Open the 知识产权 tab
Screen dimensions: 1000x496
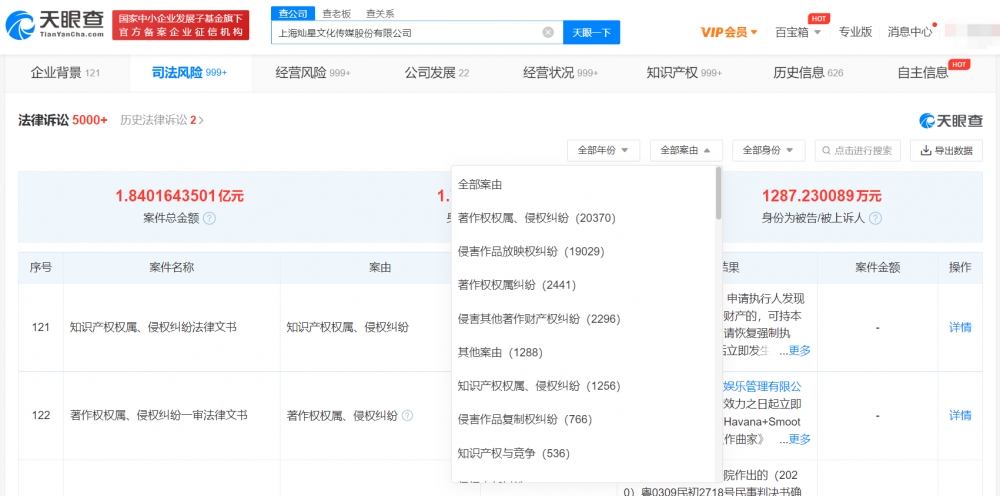tap(684, 73)
